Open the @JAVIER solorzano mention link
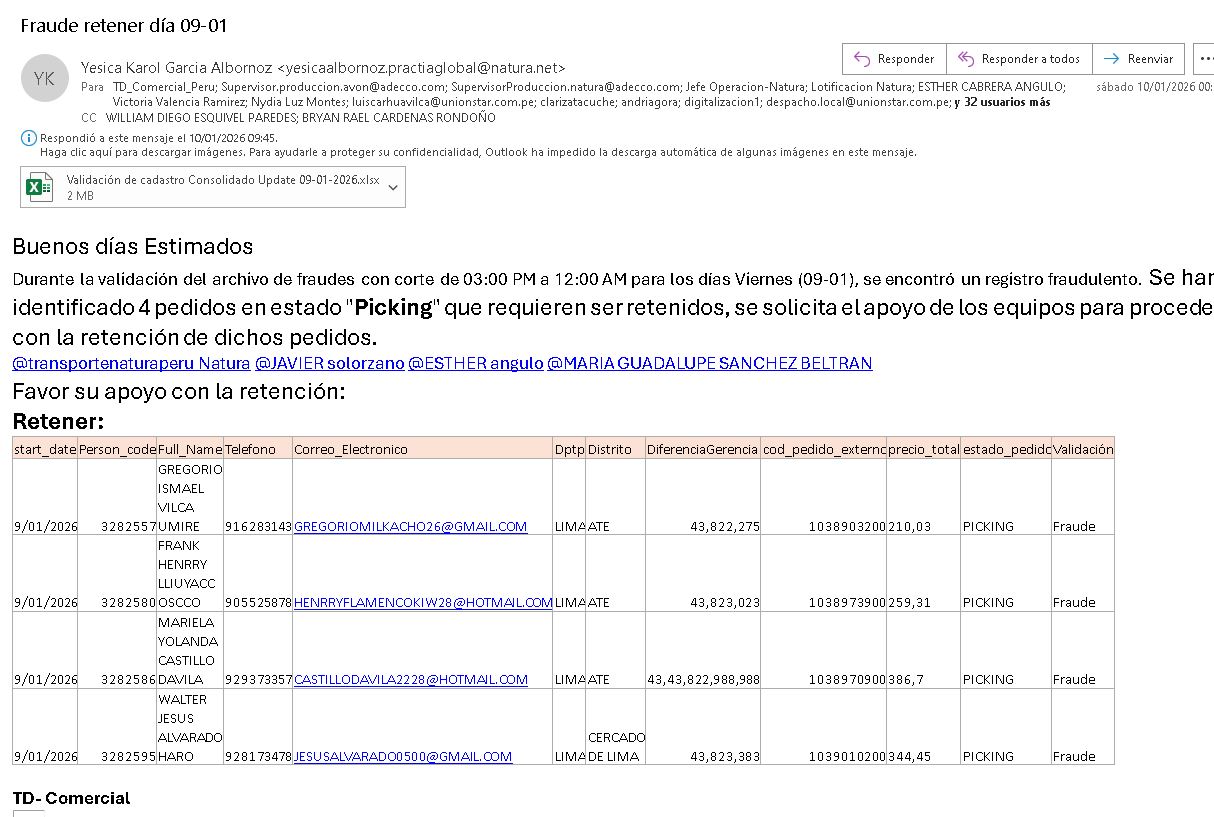The width and height of the screenshot is (1214, 817). tap(329, 363)
